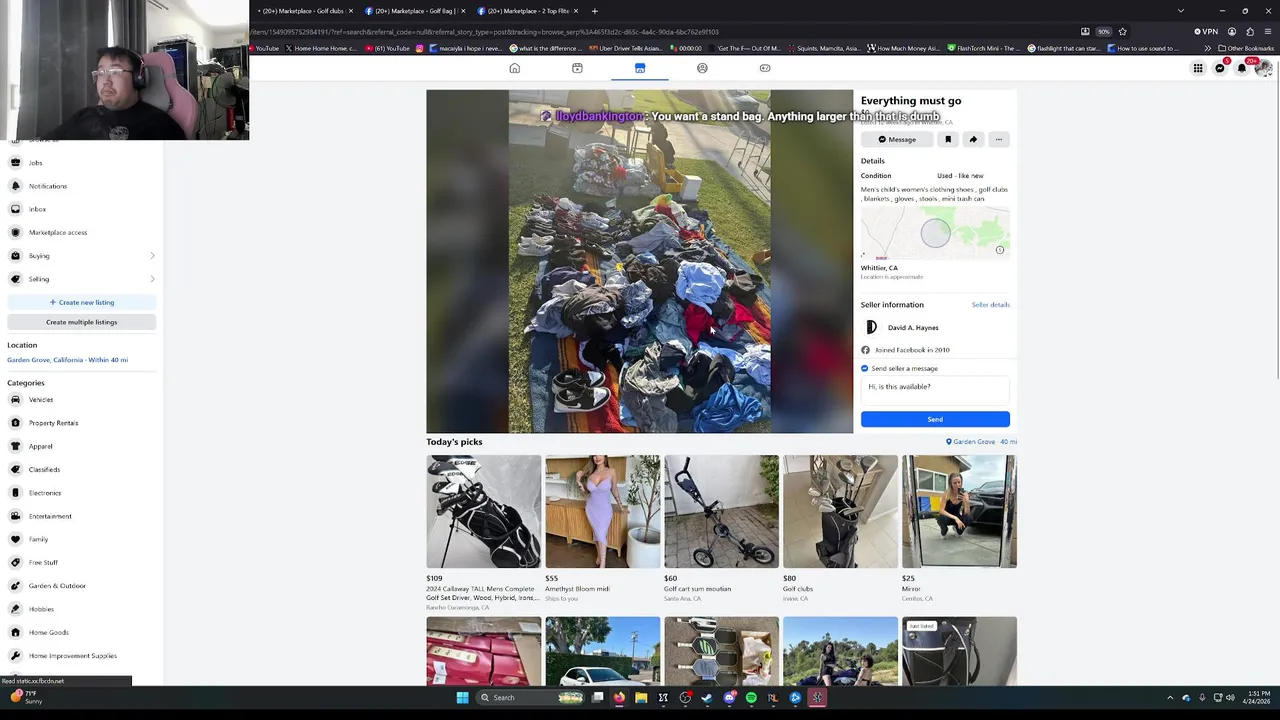
Task: Open the account profile picture menu
Action: [1264, 68]
